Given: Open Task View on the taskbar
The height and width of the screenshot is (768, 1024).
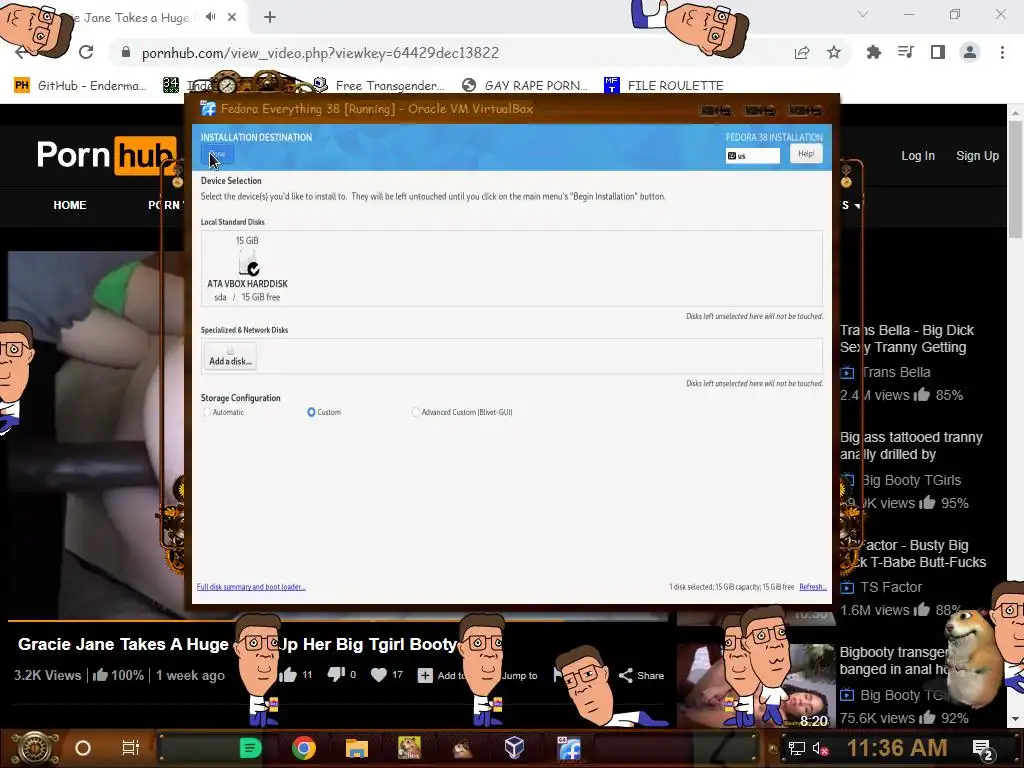Looking at the screenshot, I should (131, 748).
